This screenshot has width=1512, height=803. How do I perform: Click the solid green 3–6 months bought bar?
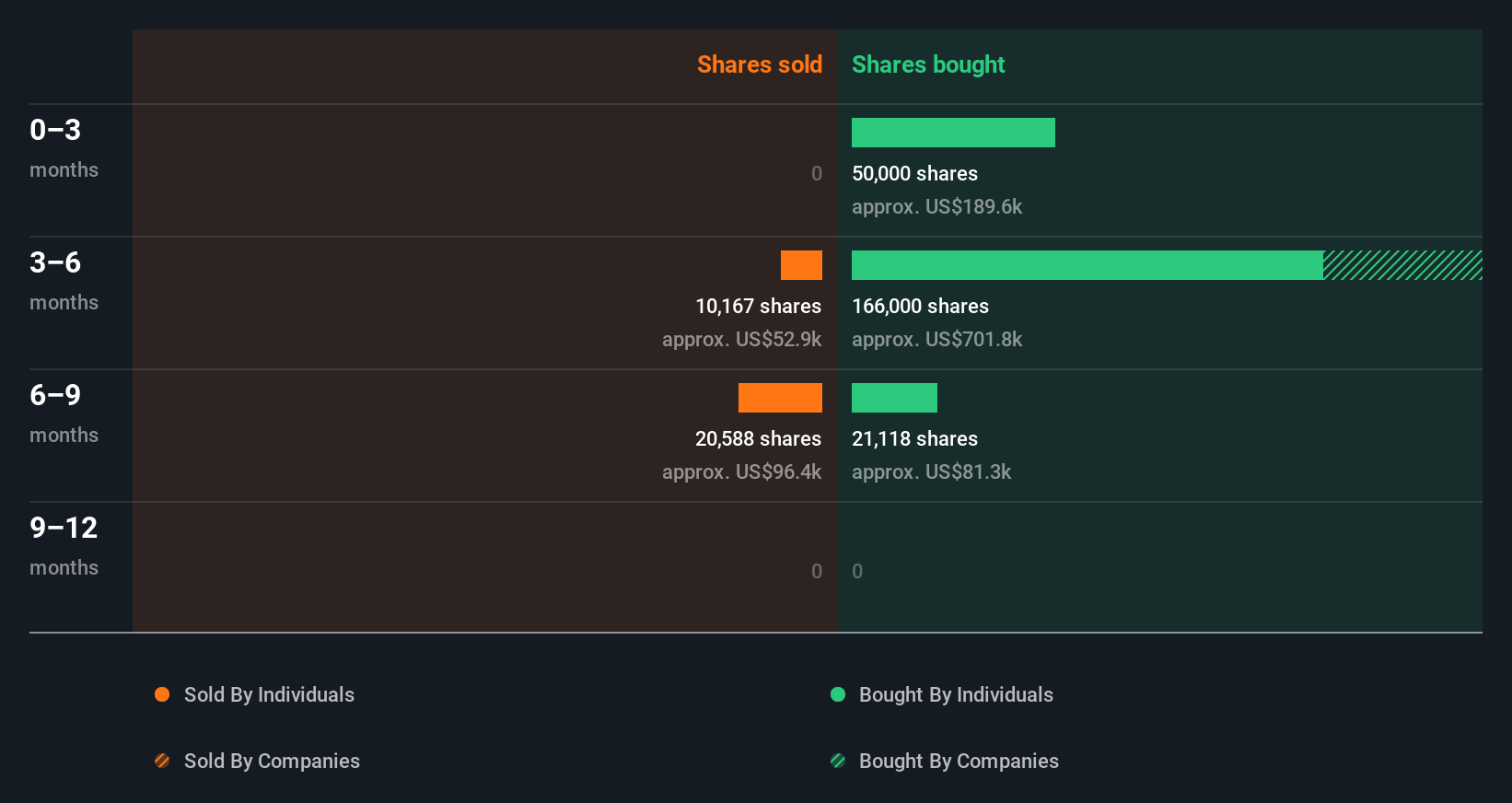coord(1087,265)
